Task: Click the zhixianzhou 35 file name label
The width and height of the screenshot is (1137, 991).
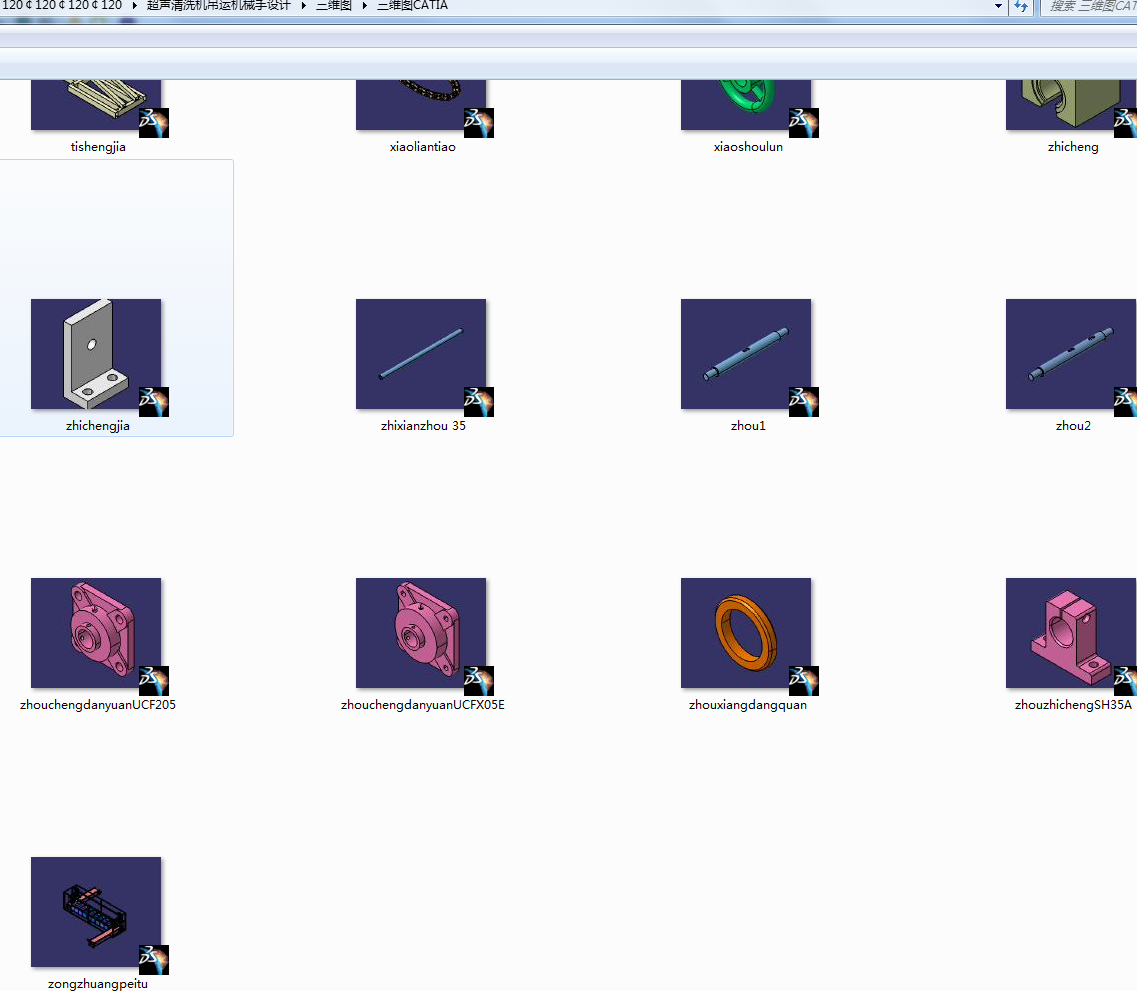Action: (423, 426)
